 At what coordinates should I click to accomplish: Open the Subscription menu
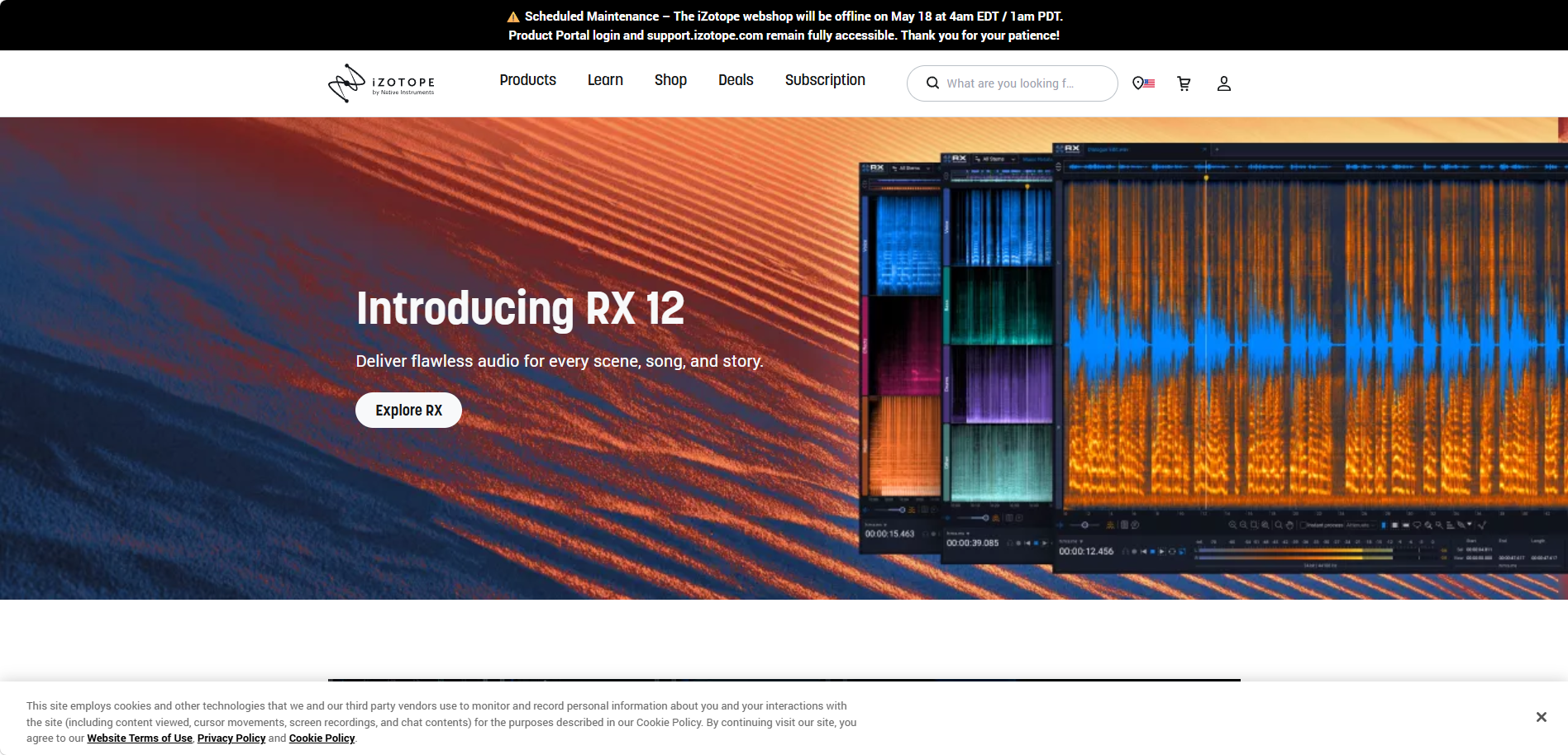coord(825,80)
